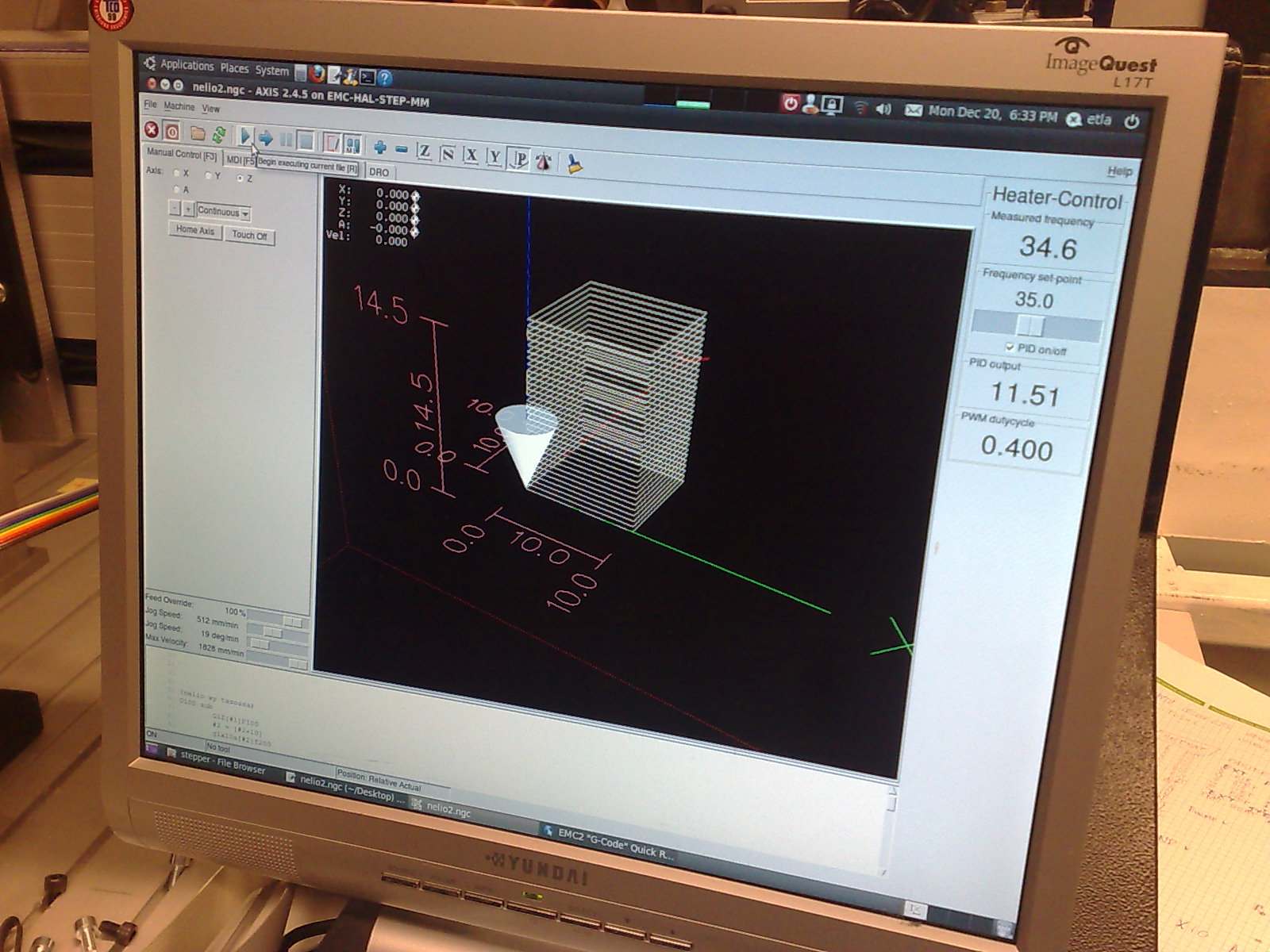Zoom in using the blue plus icon
The width and height of the screenshot is (1270, 952).
pos(380,148)
